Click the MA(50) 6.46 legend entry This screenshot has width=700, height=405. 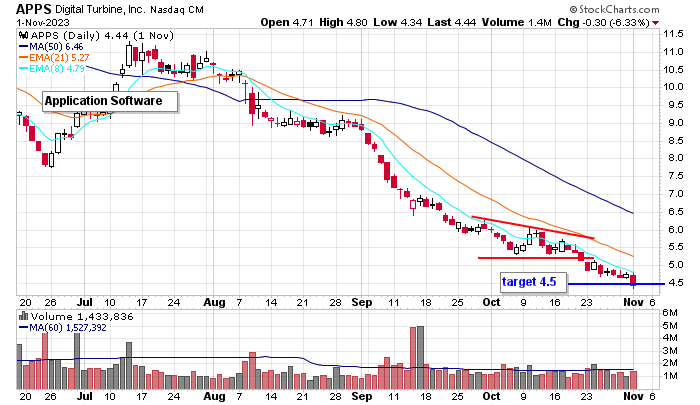(56, 46)
